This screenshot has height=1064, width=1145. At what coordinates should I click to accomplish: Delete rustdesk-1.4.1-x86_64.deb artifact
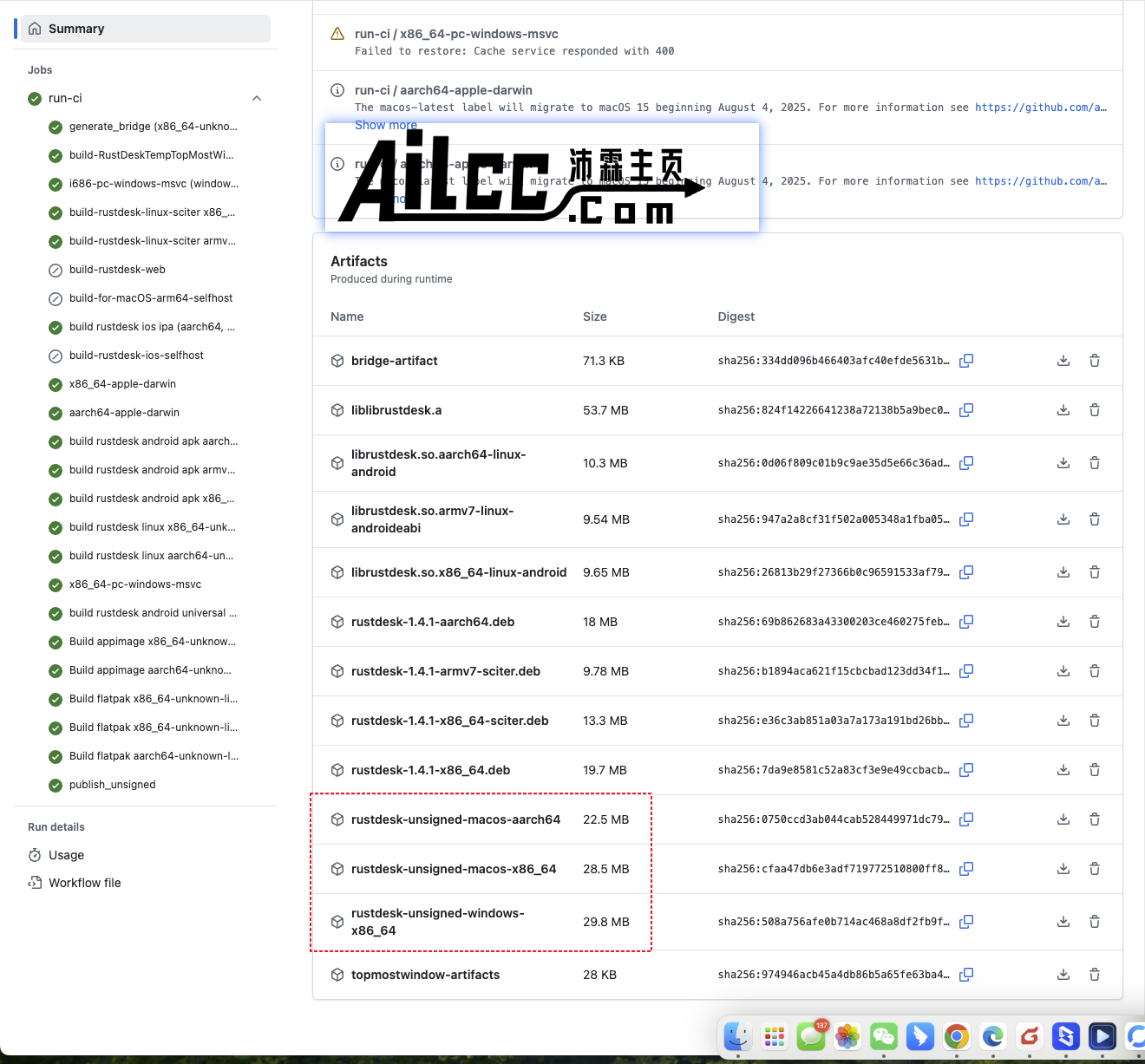(x=1095, y=770)
